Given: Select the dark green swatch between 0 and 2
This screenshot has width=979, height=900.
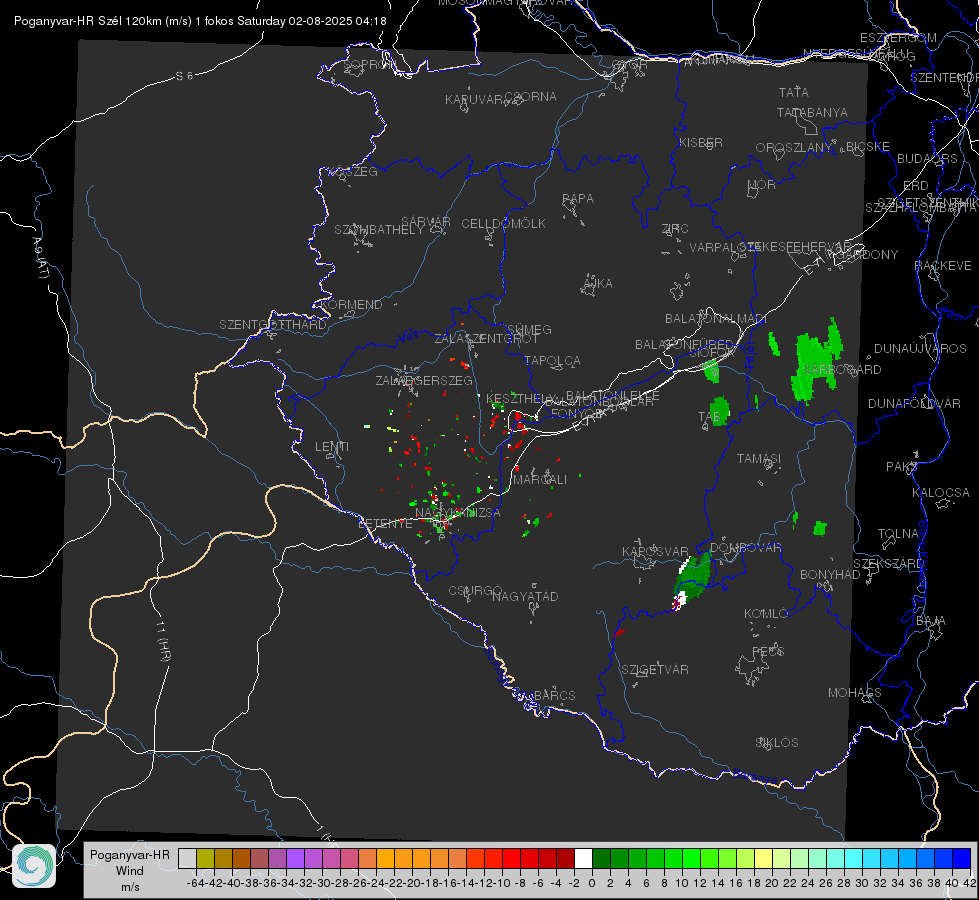Looking at the screenshot, I should click(601, 858).
